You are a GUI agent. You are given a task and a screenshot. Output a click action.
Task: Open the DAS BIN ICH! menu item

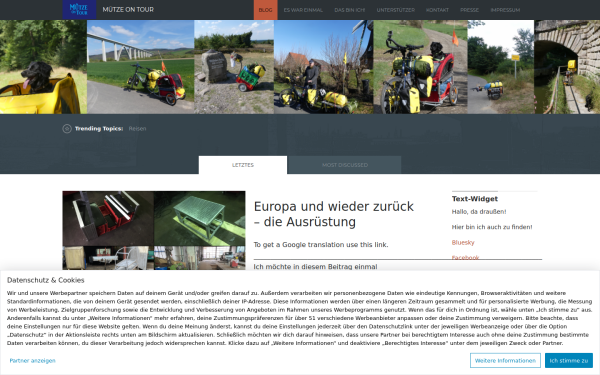tap(350, 10)
